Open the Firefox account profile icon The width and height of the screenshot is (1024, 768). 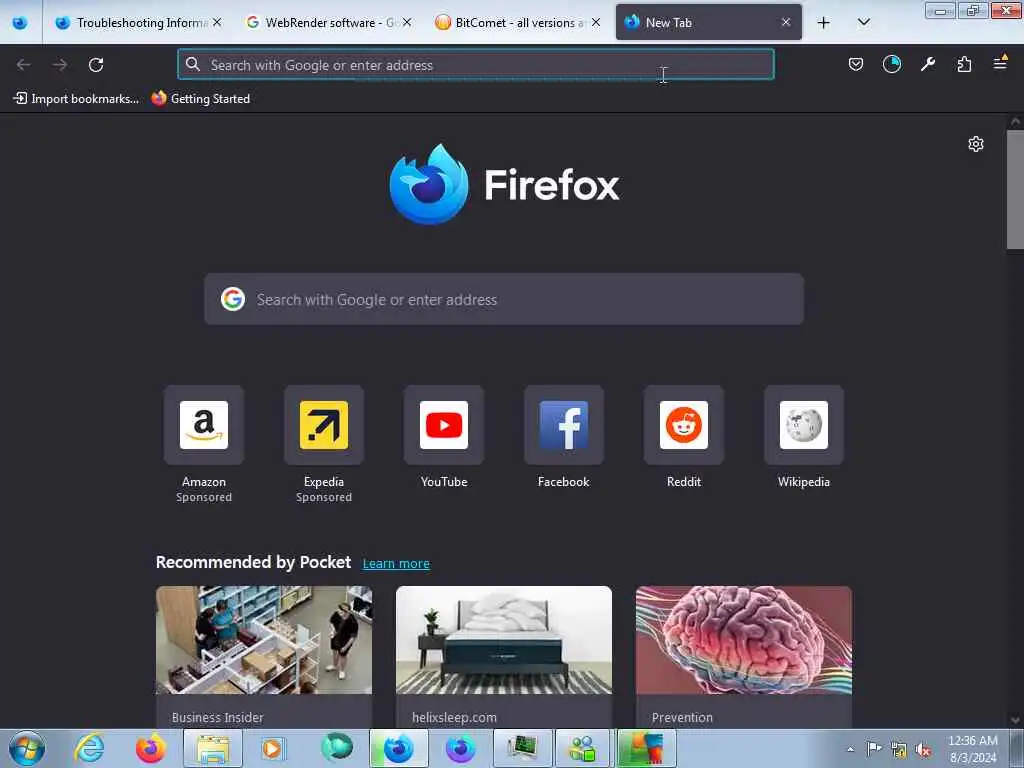tap(891, 65)
